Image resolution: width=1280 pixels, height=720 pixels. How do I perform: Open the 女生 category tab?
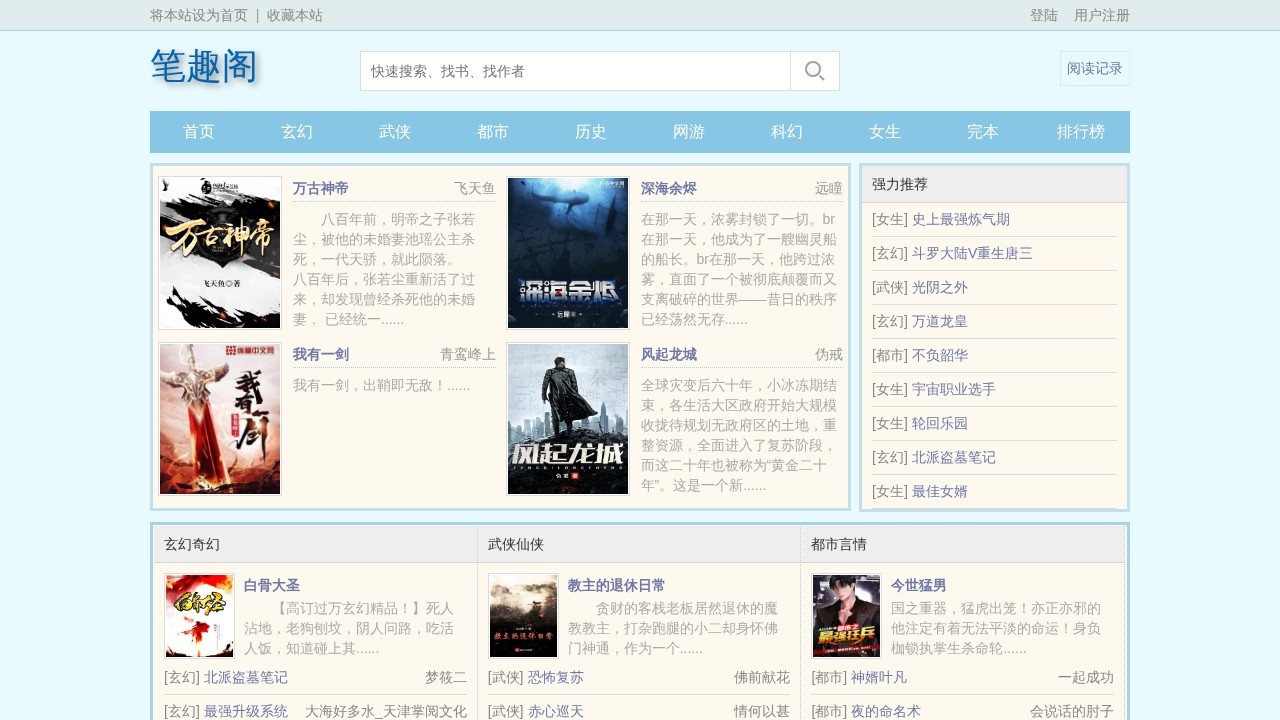885,132
